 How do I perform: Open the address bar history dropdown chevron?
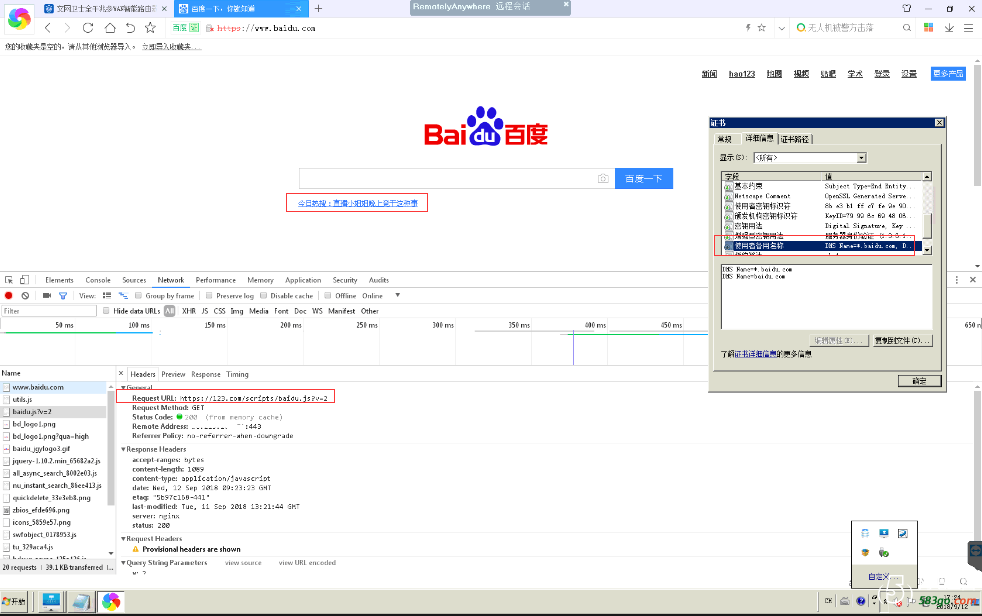[782, 28]
